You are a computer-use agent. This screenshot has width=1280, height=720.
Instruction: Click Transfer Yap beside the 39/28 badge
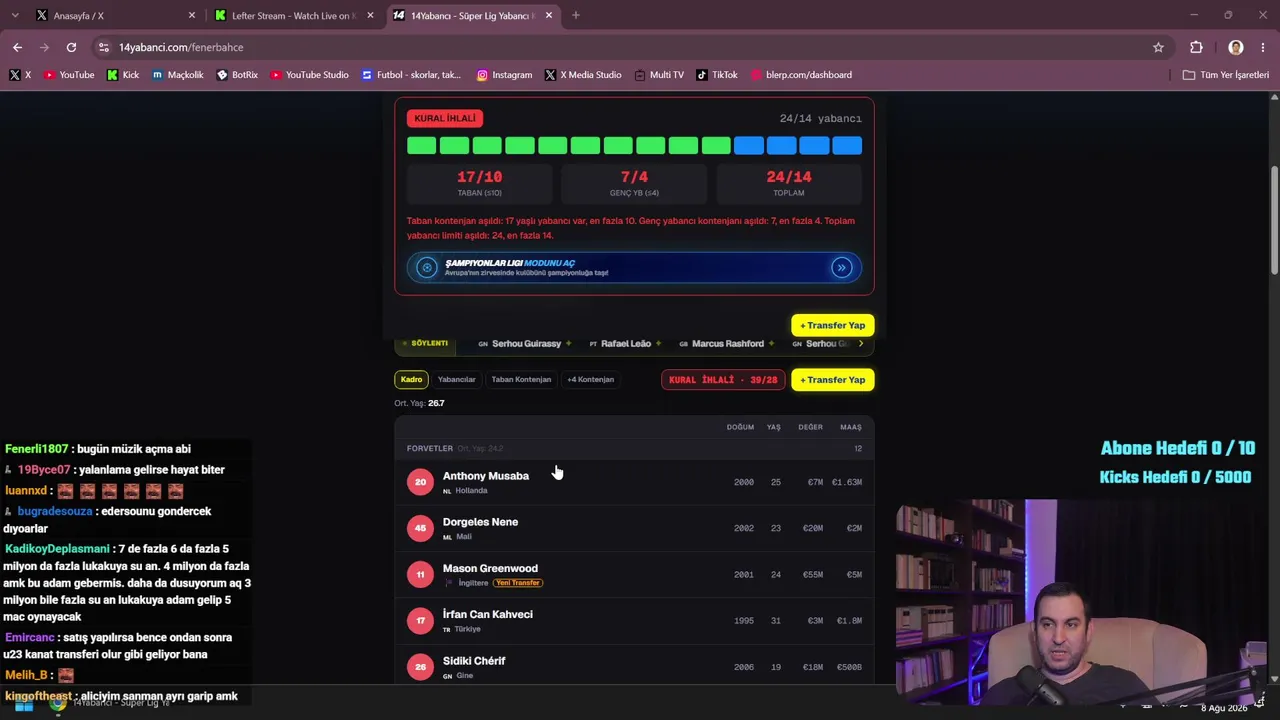point(832,380)
